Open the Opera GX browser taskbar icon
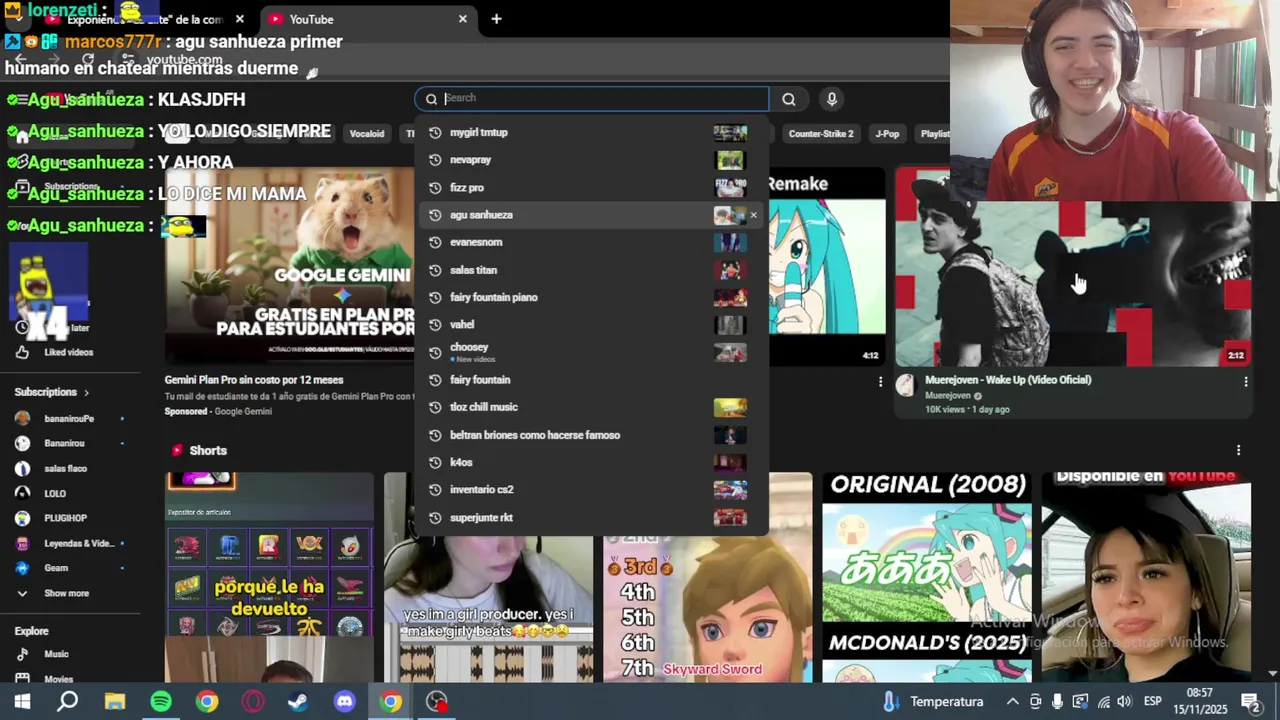This screenshot has height=720, width=1280. [252, 702]
